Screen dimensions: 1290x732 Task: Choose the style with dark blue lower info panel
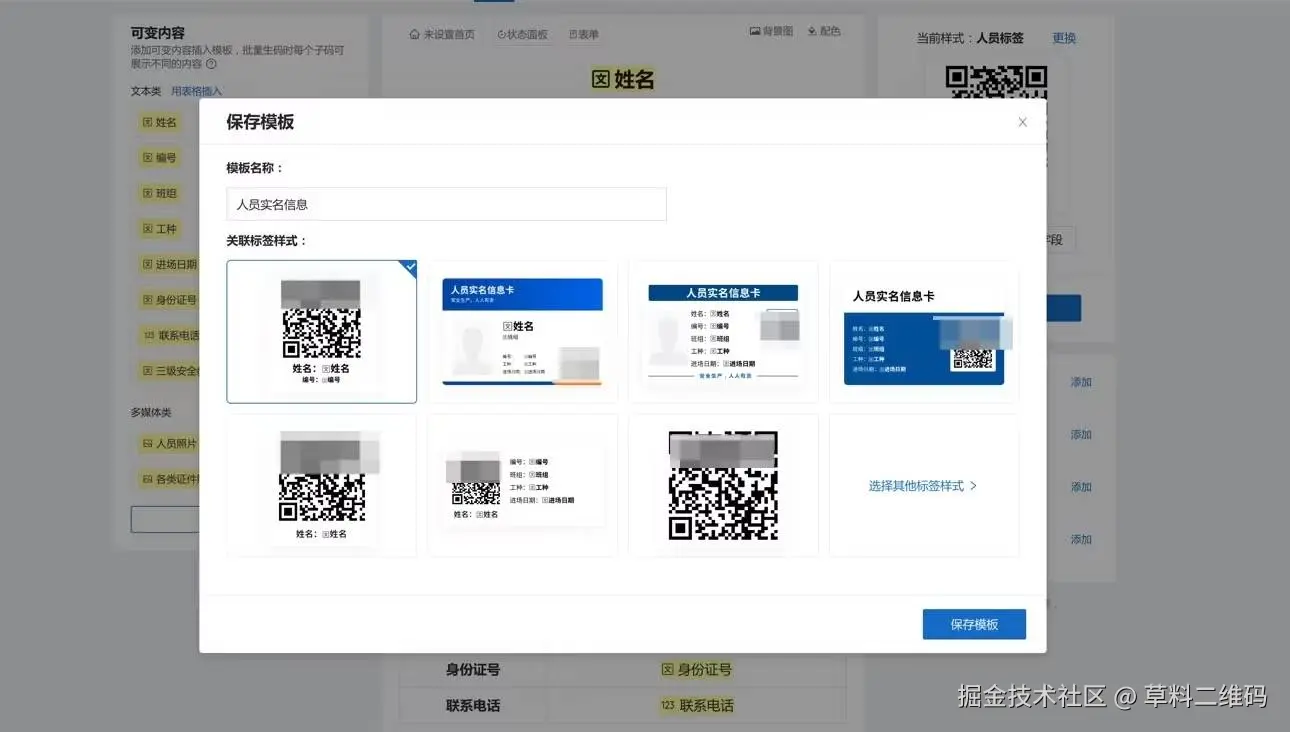[924, 332]
